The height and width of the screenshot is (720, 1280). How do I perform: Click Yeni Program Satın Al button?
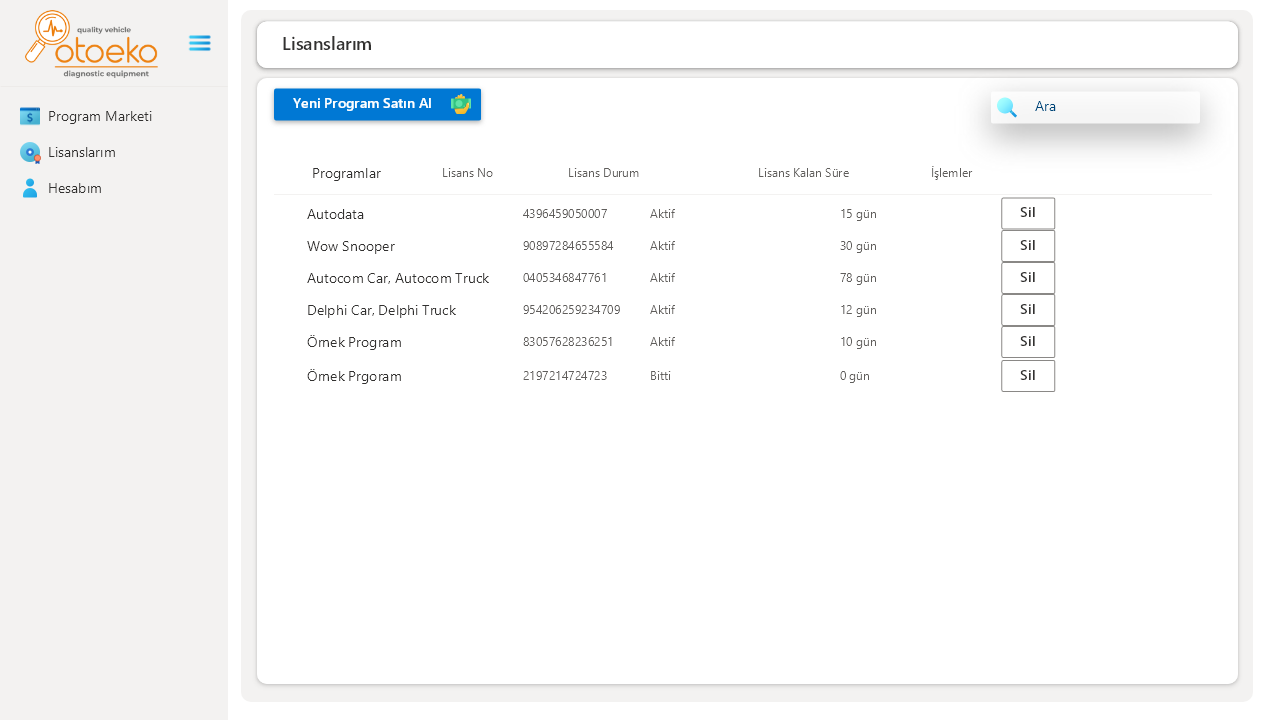(x=377, y=104)
